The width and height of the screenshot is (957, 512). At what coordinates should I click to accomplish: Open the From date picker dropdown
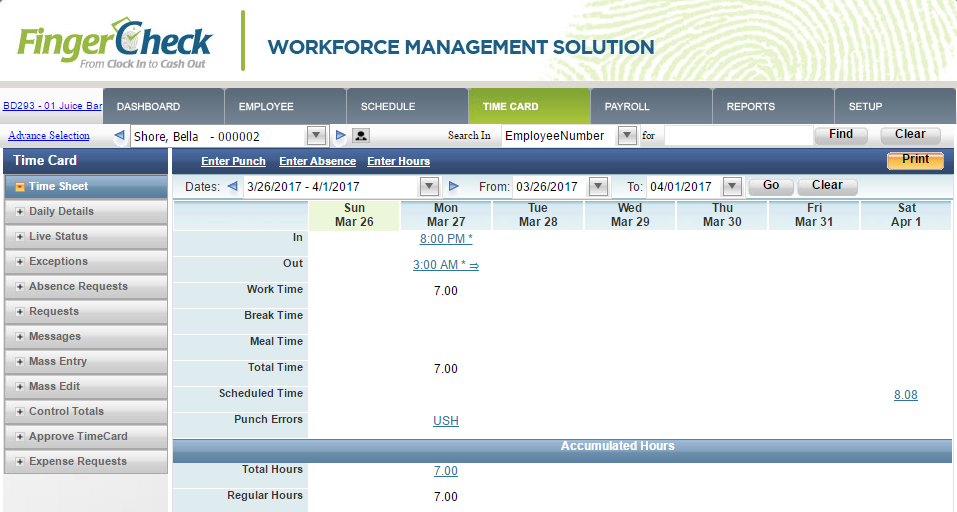[x=598, y=186]
